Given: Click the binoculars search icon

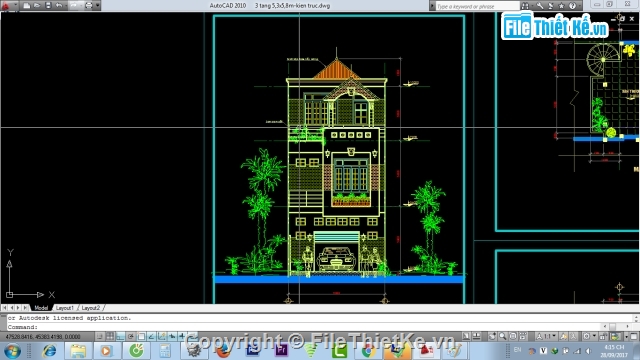Looking at the screenshot, I should click(x=525, y=6).
